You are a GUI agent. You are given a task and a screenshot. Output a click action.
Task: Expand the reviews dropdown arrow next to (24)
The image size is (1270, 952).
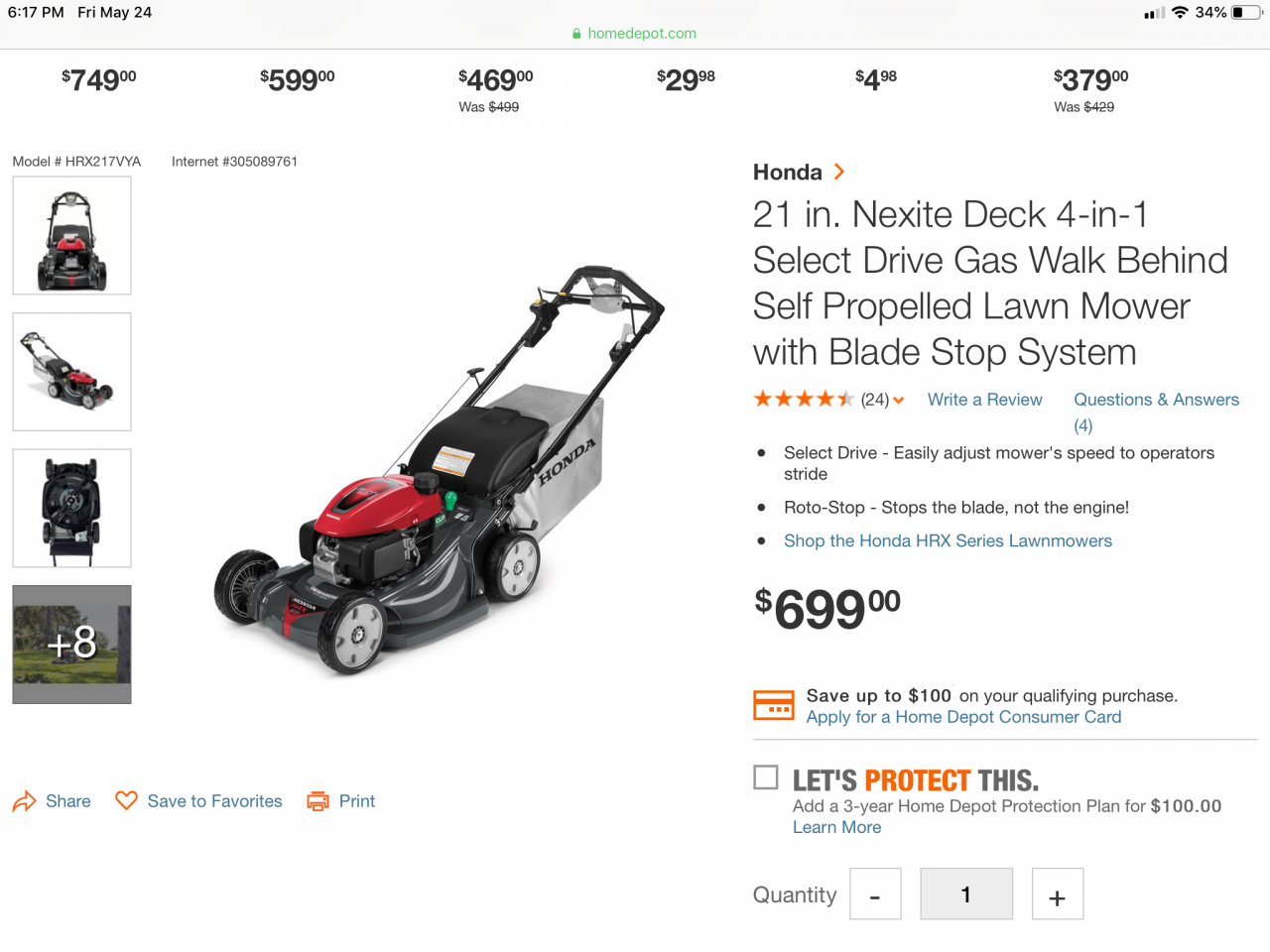click(899, 401)
